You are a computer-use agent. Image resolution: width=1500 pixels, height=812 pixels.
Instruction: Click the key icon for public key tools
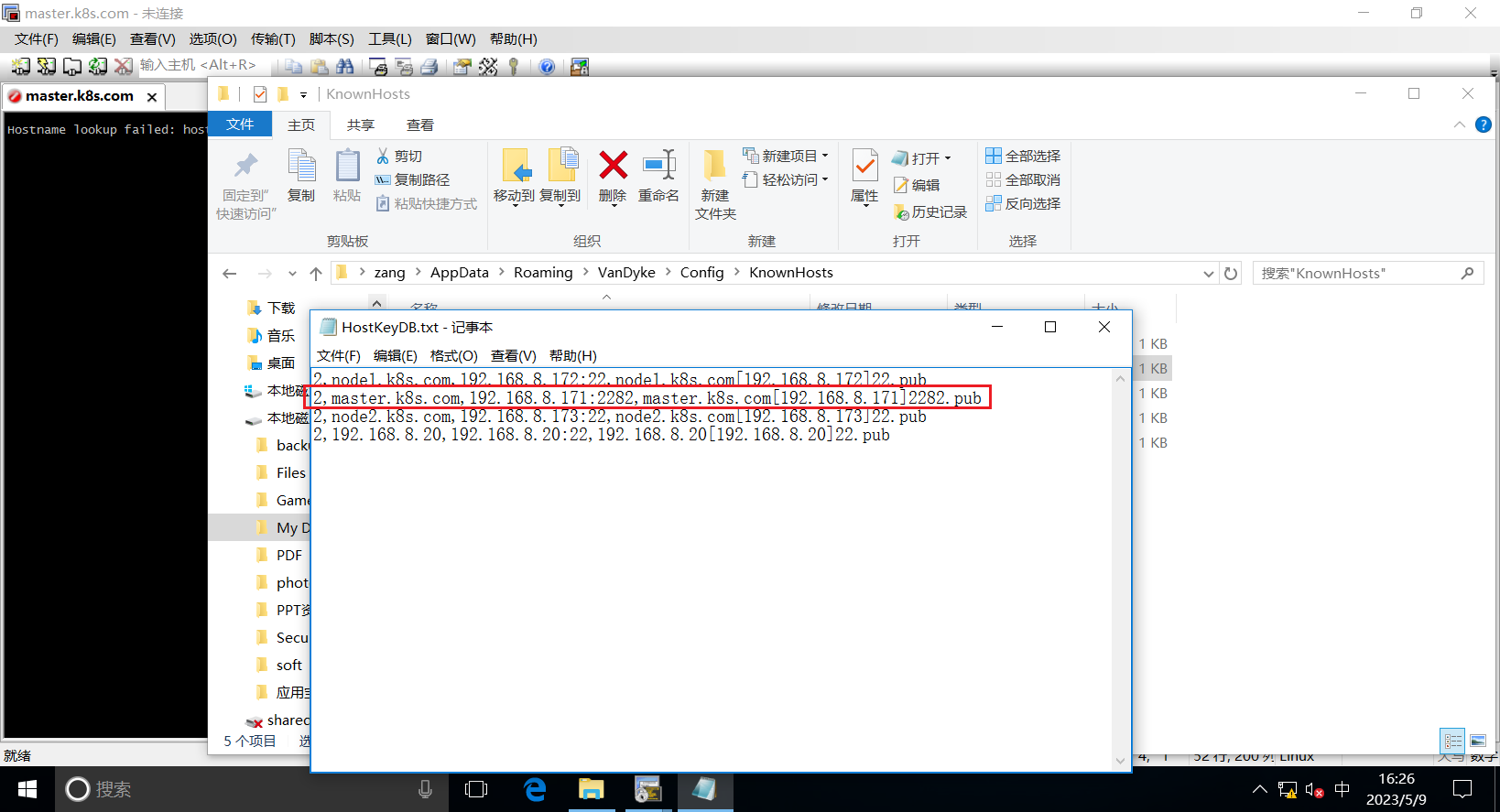514,66
